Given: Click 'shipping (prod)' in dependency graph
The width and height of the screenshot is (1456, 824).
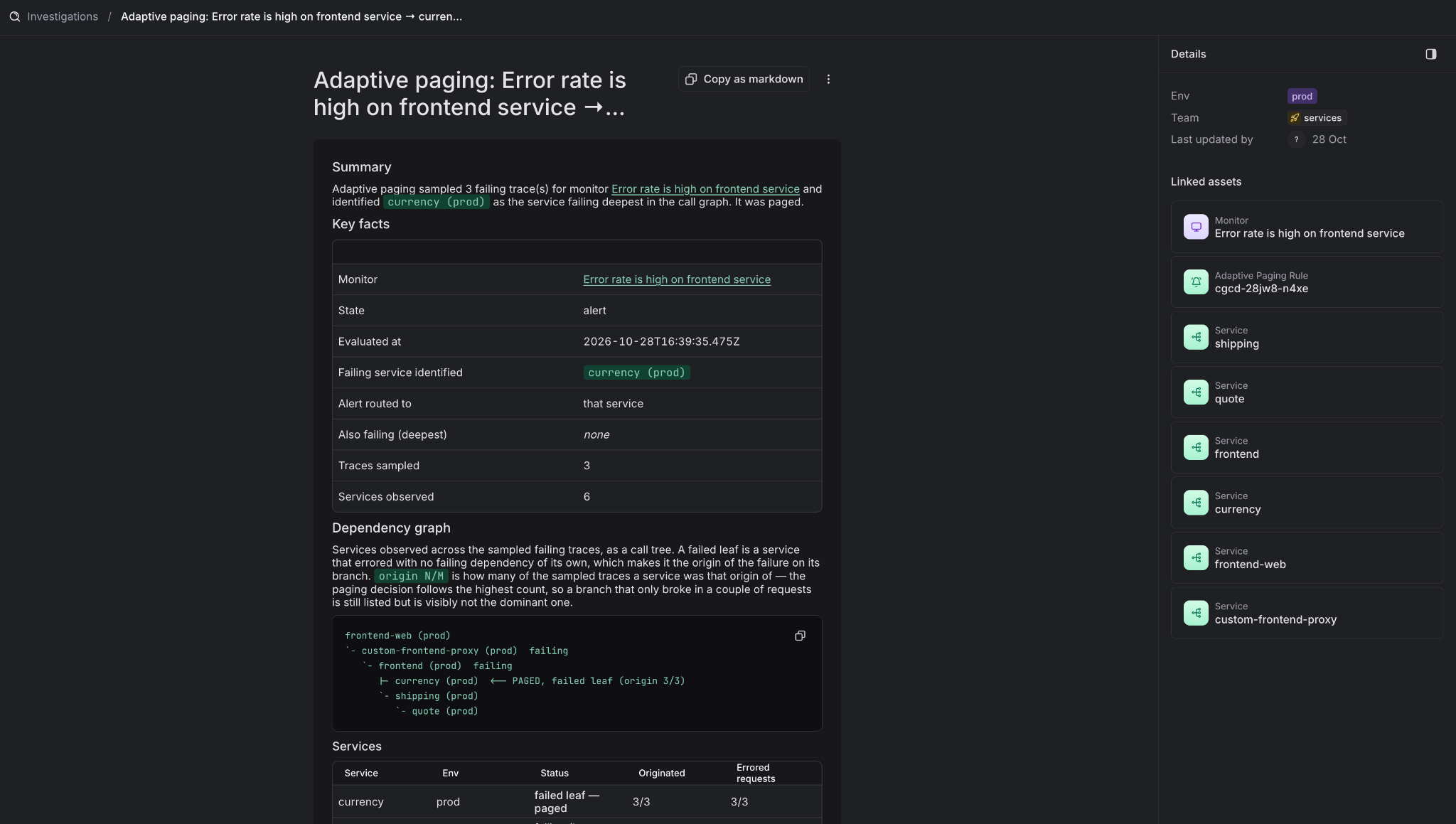Looking at the screenshot, I should point(436,696).
